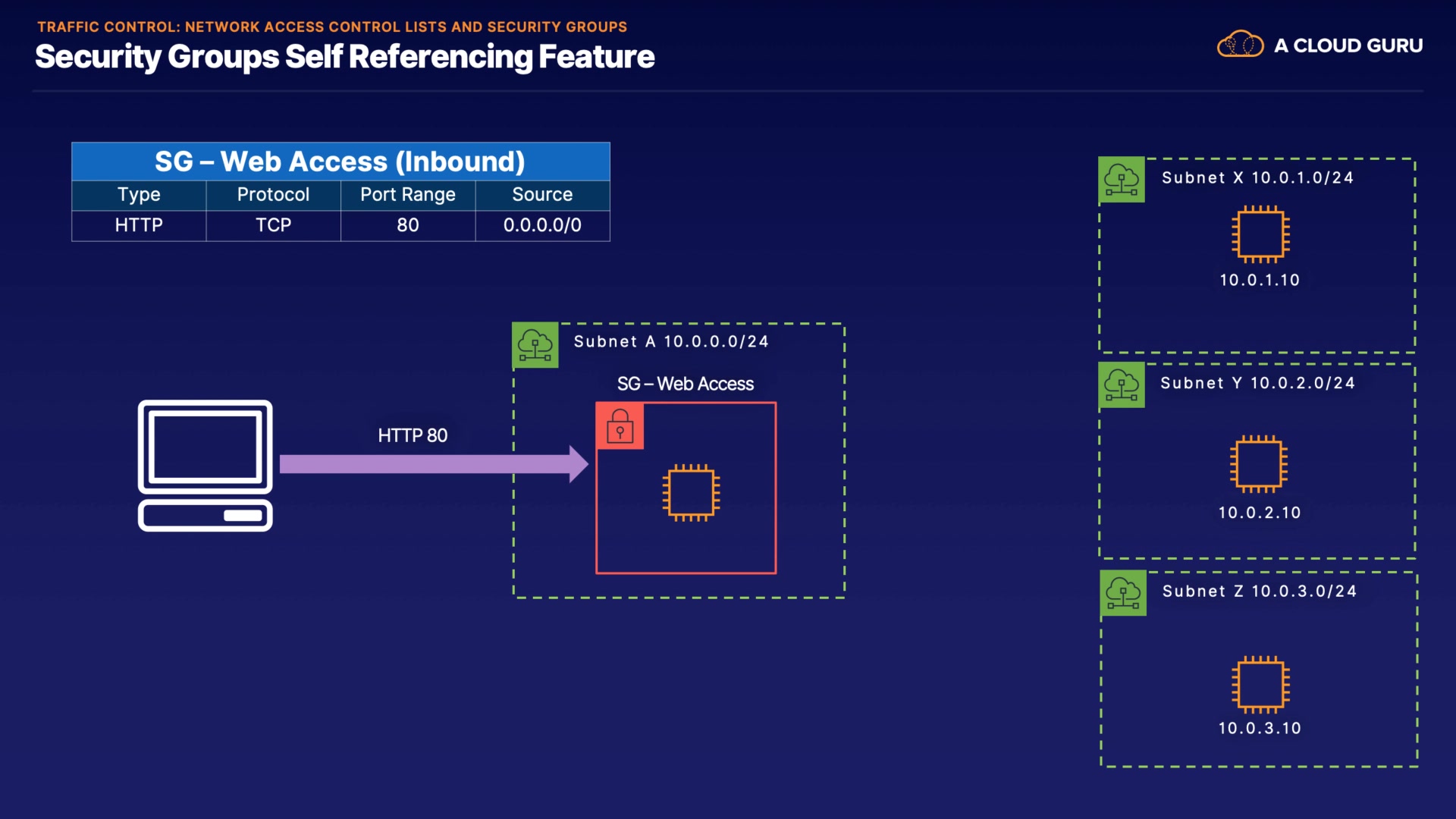Click the 10.0.2.10 instance chip icon
The image size is (1456, 819).
pos(1258,464)
